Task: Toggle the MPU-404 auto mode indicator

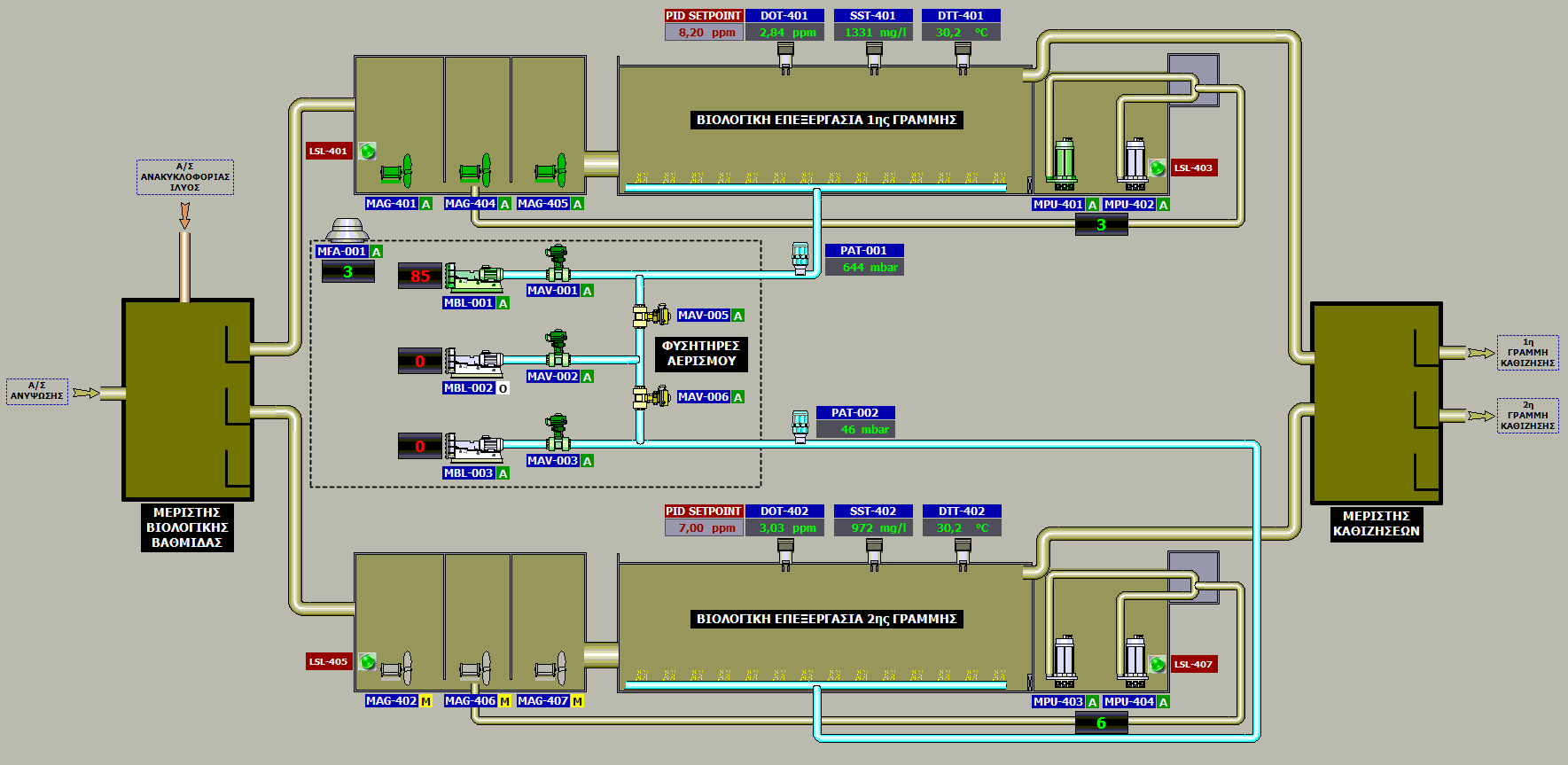Action: pyautogui.click(x=1163, y=702)
